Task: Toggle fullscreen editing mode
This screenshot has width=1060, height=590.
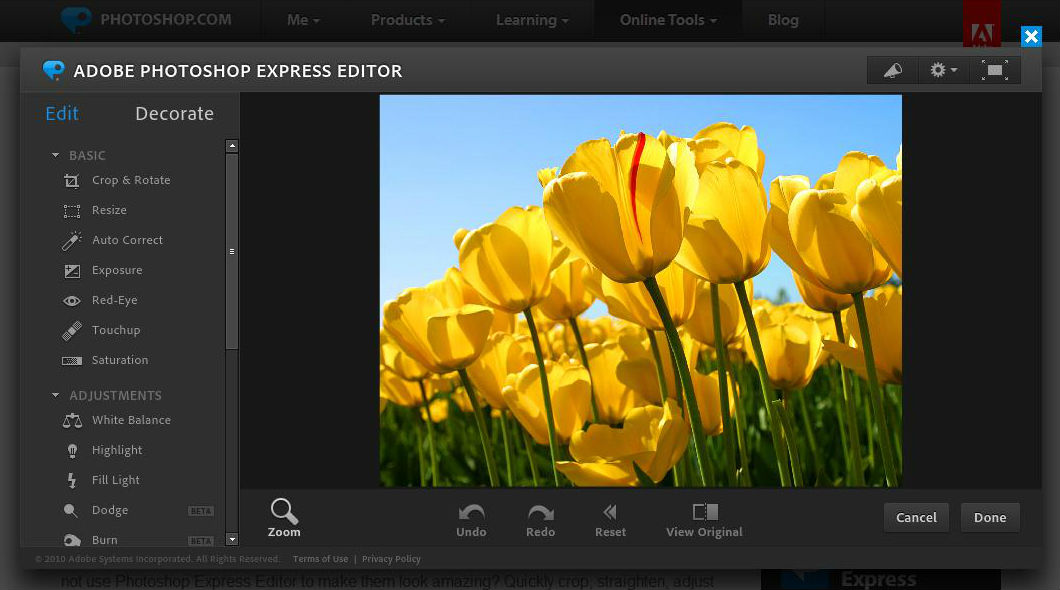Action: coord(995,70)
